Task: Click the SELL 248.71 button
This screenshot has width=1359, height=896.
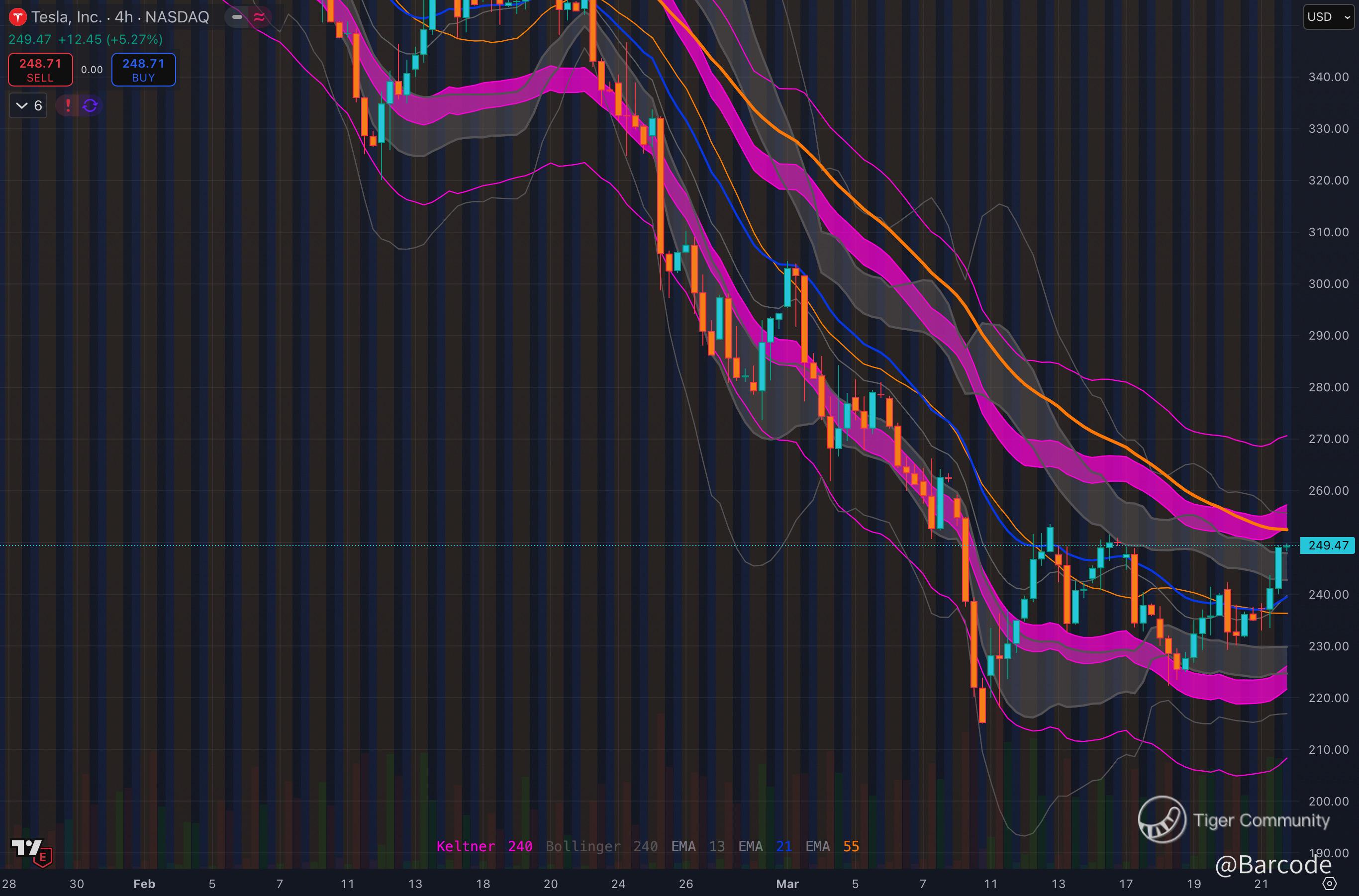Action: coord(40,70)
